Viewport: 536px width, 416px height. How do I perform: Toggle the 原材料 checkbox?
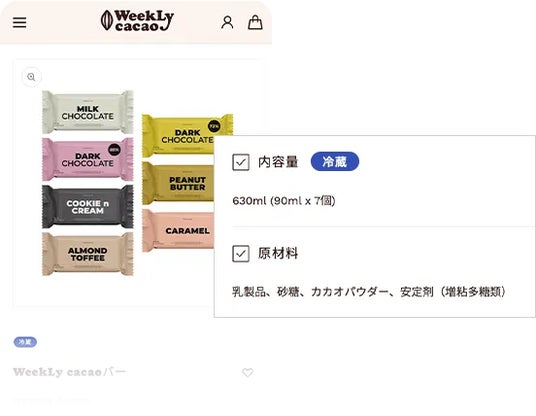click(241, 254)
